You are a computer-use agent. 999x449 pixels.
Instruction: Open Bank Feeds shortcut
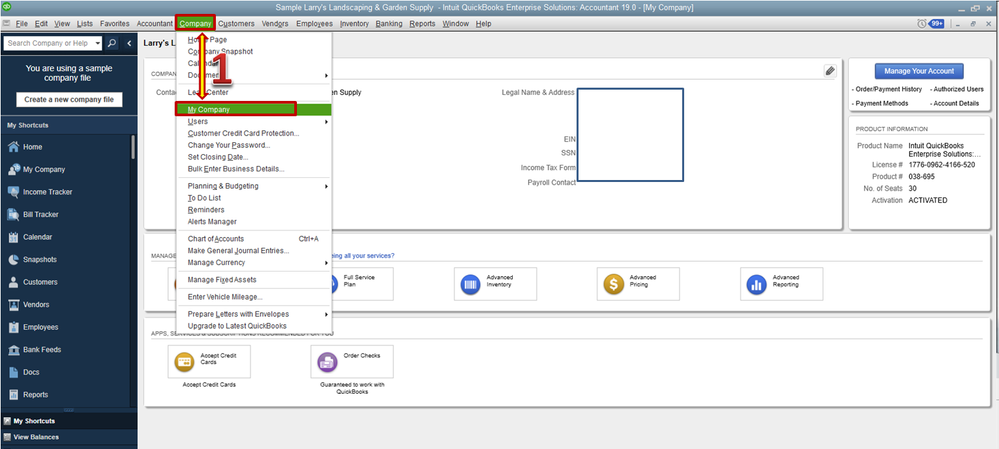34,350
